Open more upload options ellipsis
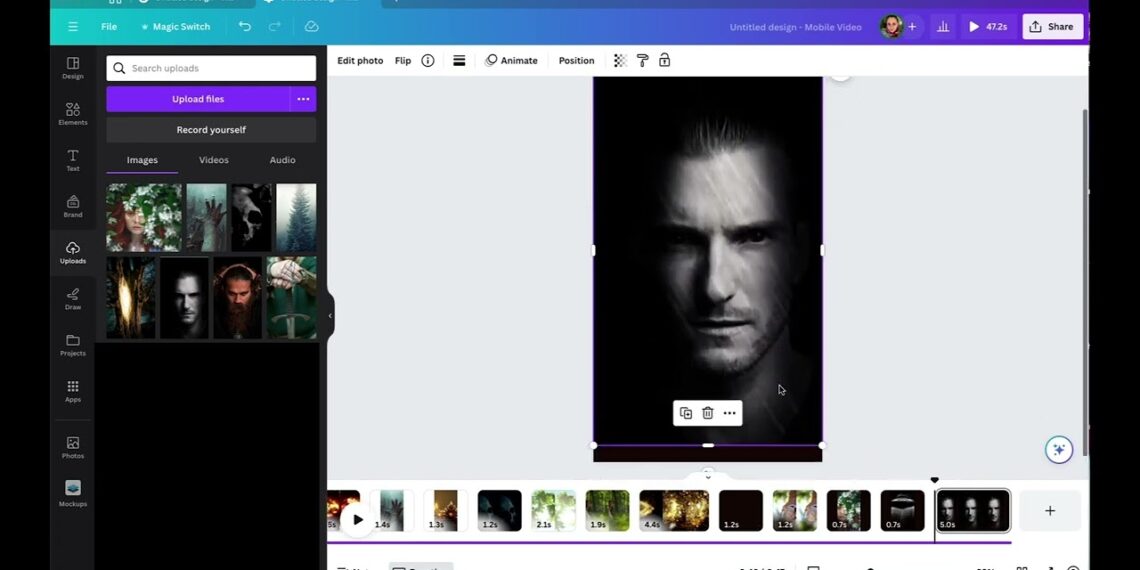 pos(303,99)
